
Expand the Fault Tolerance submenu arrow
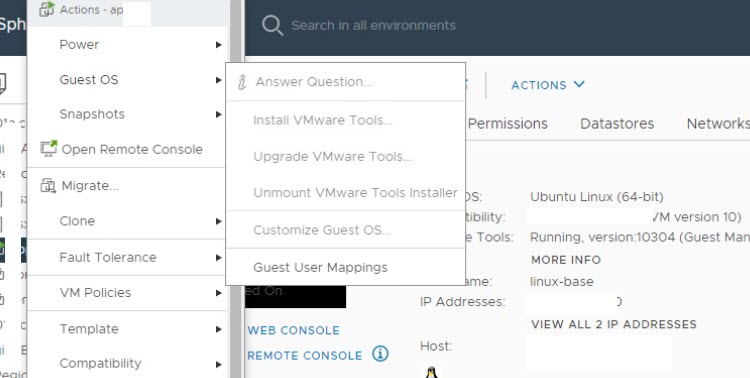coord(219,257)
